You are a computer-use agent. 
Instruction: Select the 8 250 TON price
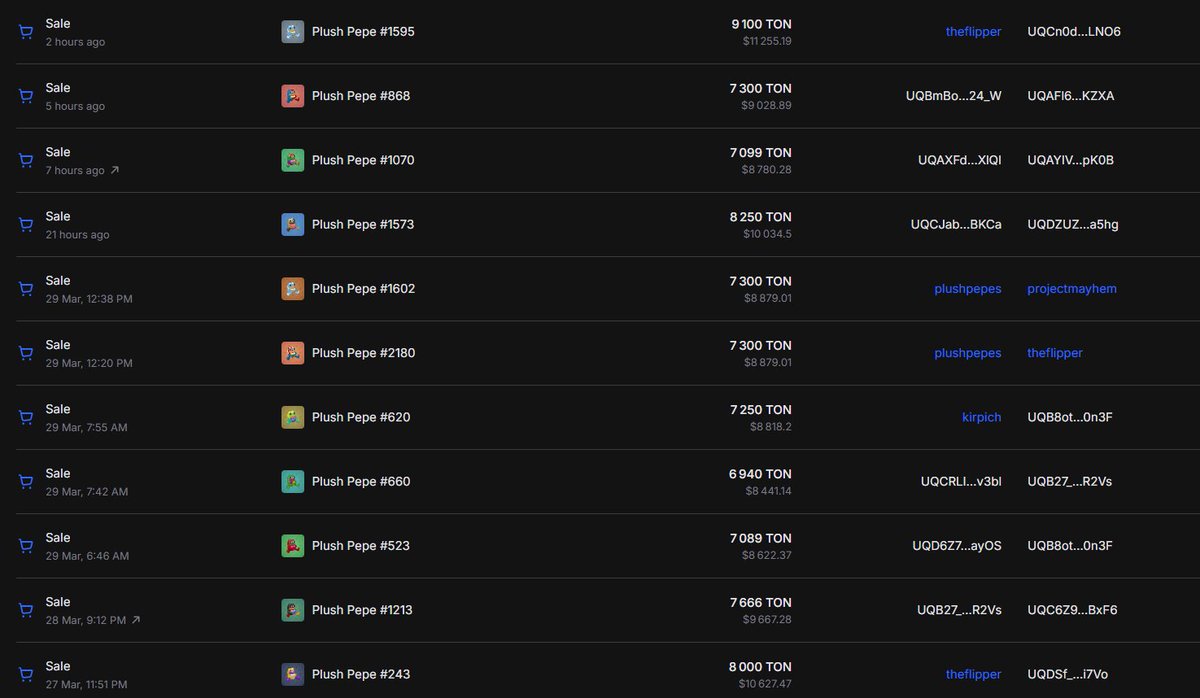pyautogui.click(x=761, y=217)
